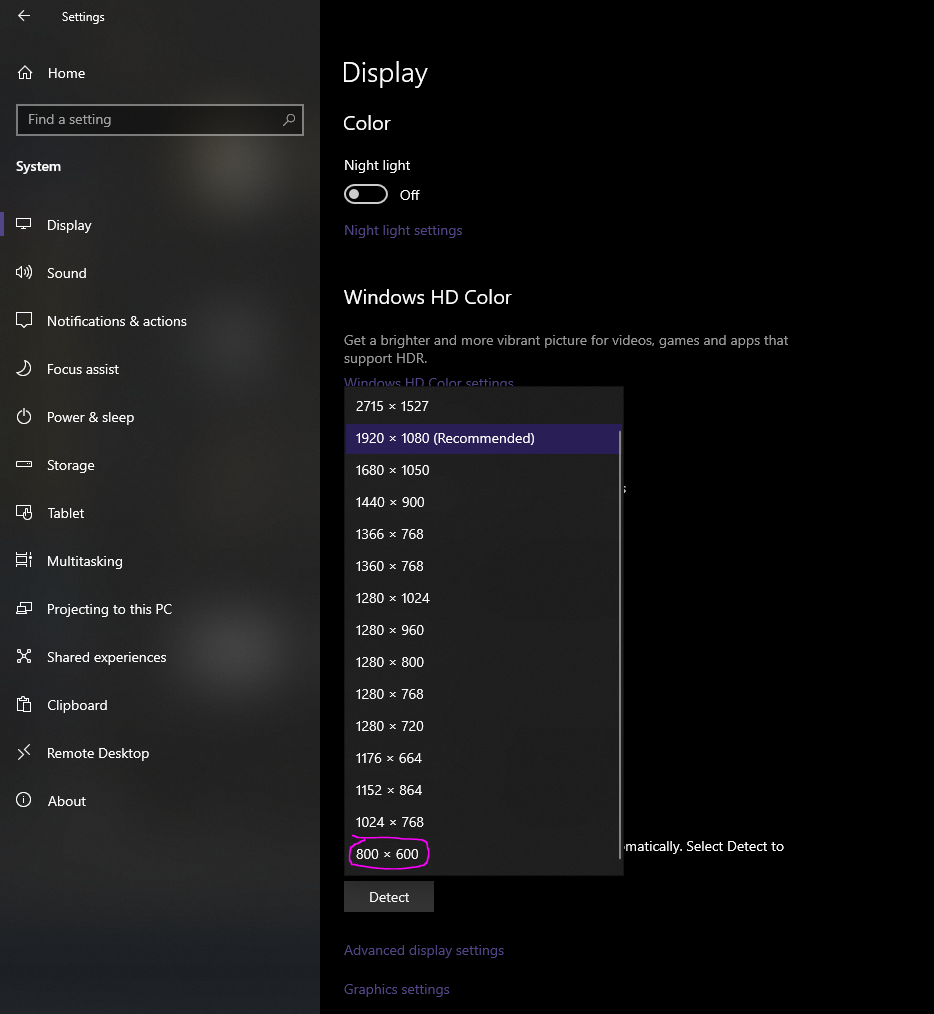Click the Focus assist moon icon

[x=25, y=369]
